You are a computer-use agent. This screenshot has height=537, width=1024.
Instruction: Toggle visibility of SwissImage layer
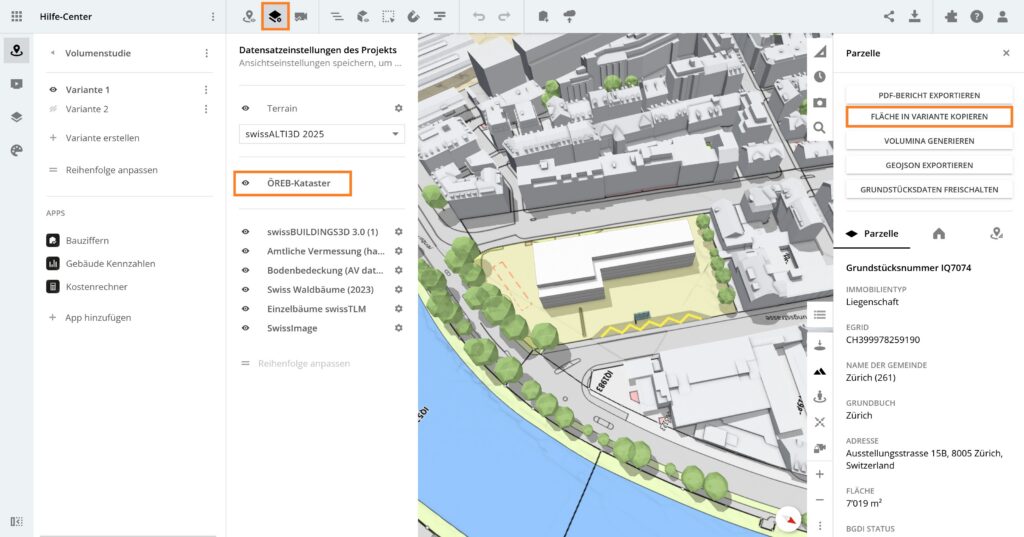(x=246, y=328)
